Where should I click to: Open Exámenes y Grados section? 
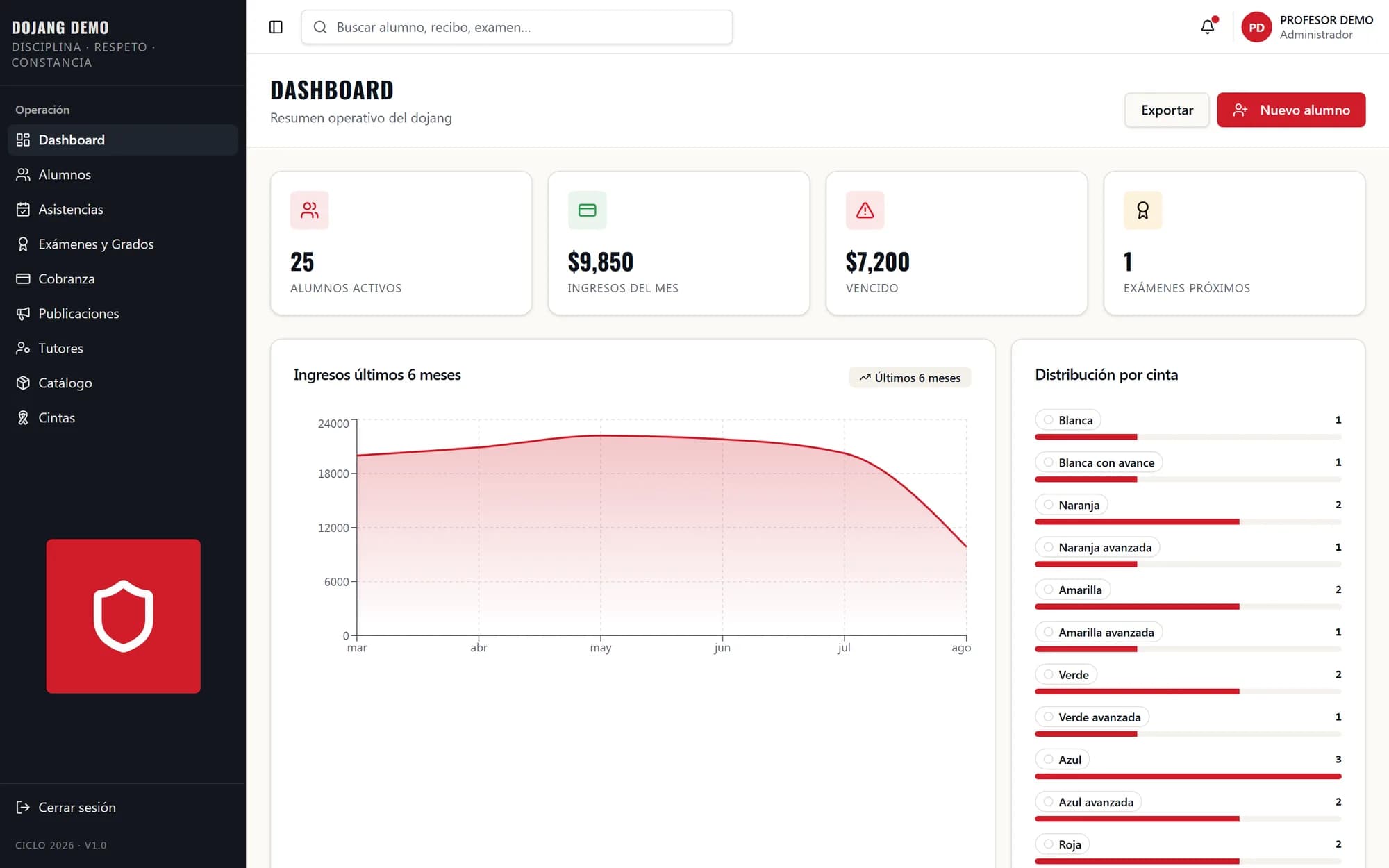pos(123,244)
